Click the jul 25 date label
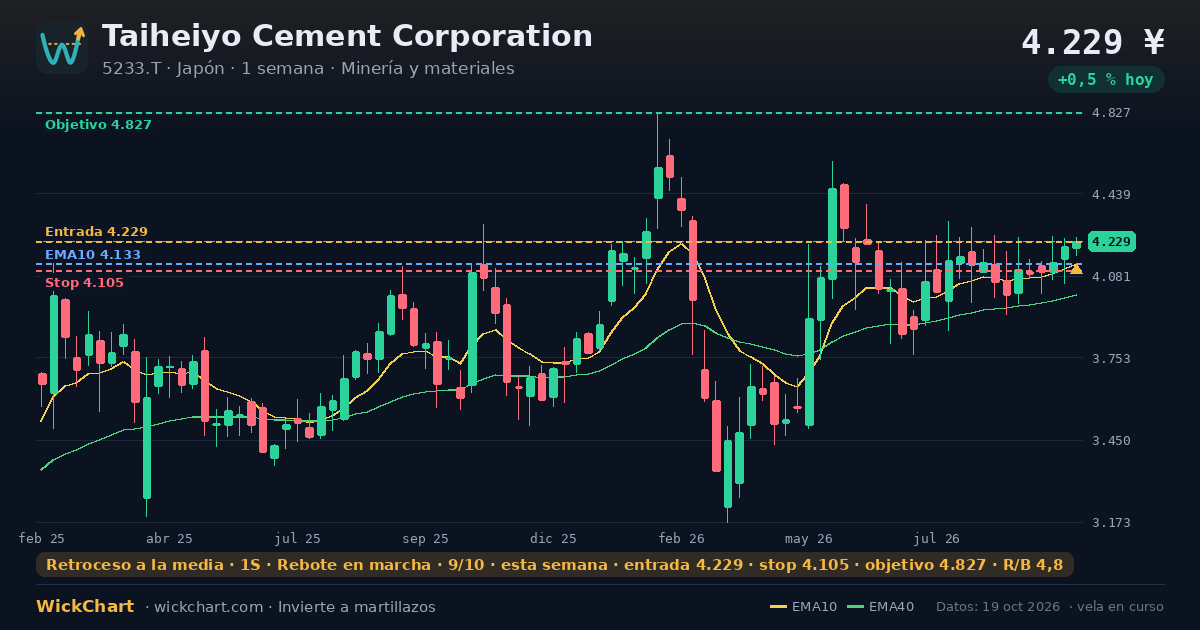 pyautogui.click(x=298, y=538)
